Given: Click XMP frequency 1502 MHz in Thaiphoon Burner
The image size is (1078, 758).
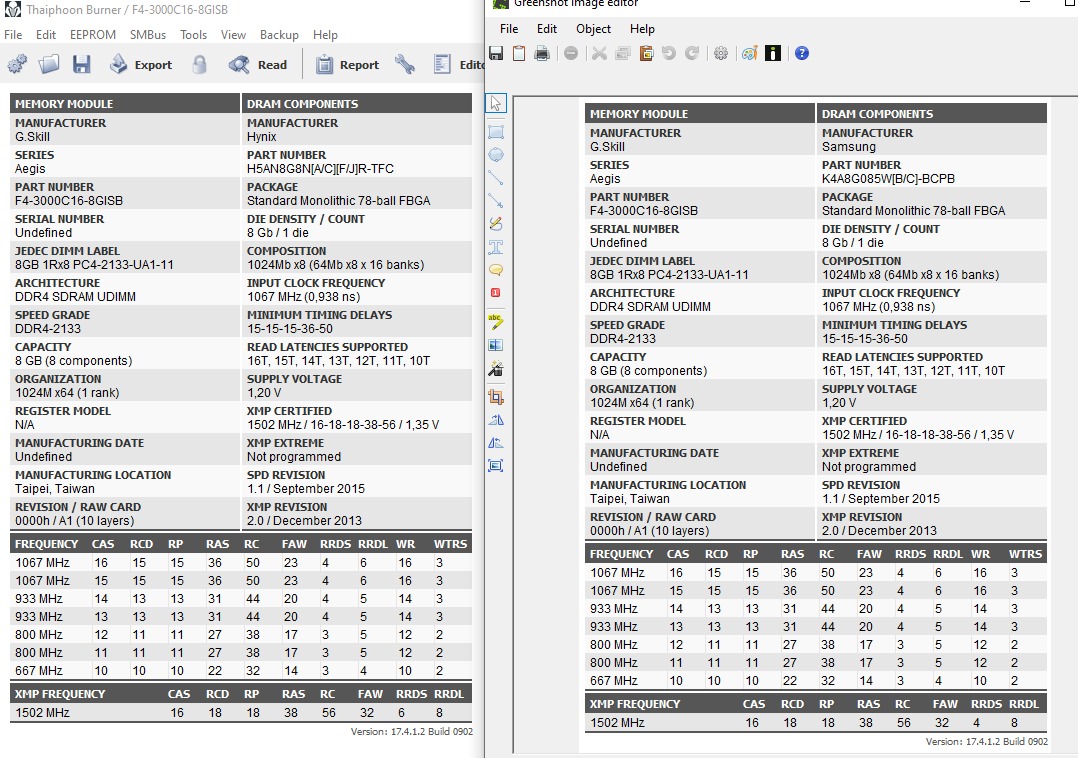Looking at the screenshot, I should pos(43,713).
